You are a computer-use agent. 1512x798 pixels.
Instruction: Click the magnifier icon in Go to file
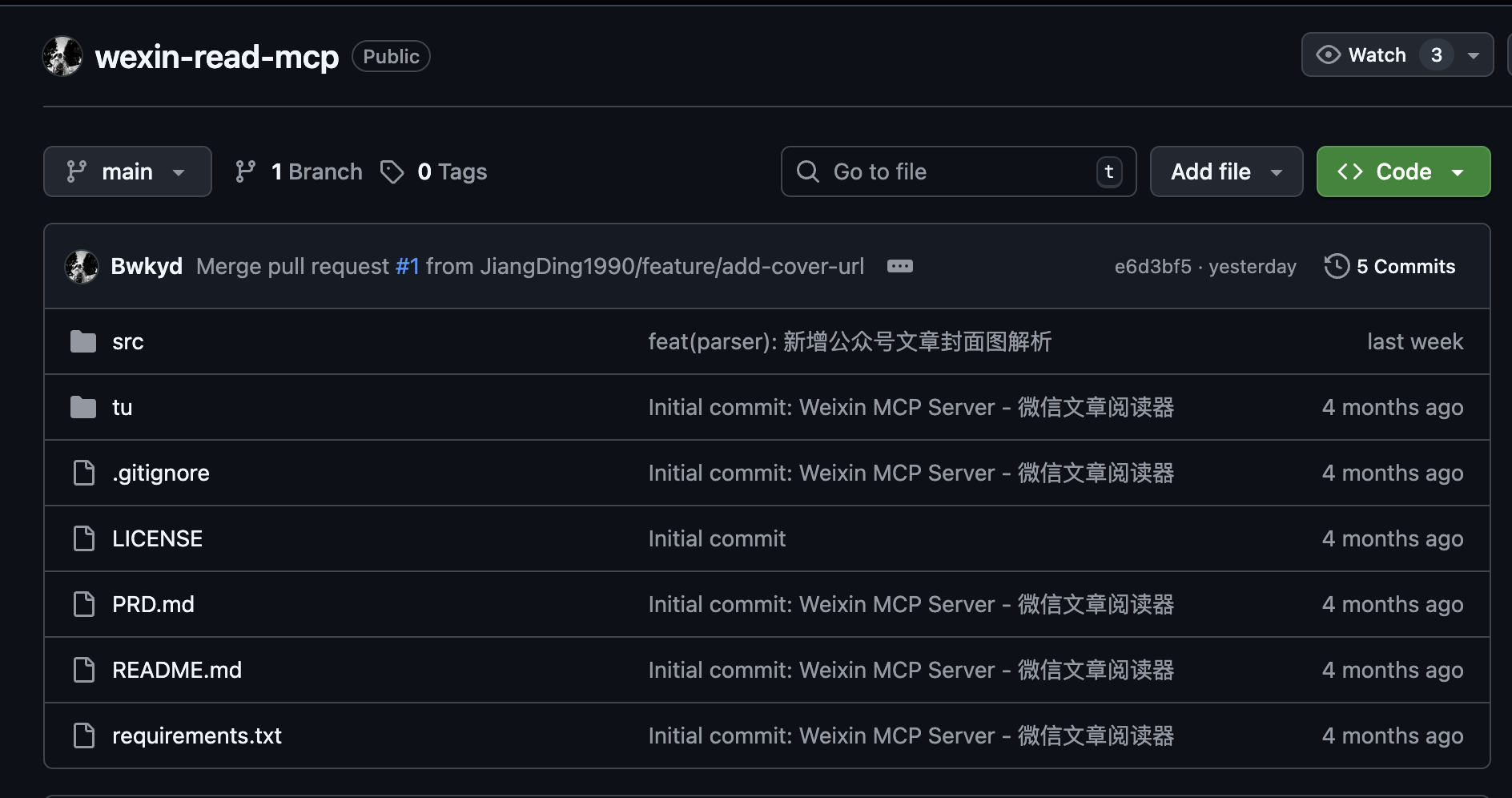pos(808,171)
